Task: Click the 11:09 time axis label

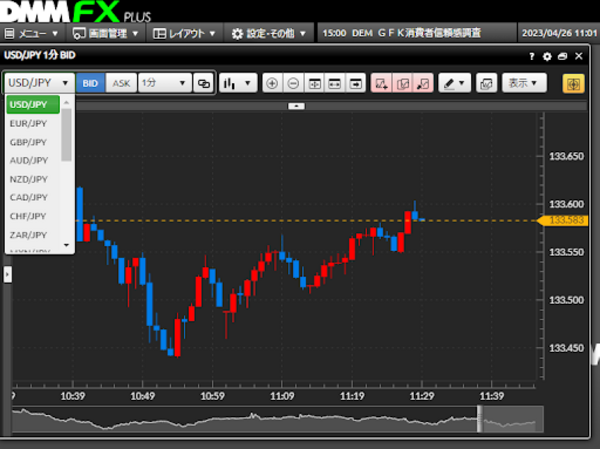Action: tap(282, 396)
